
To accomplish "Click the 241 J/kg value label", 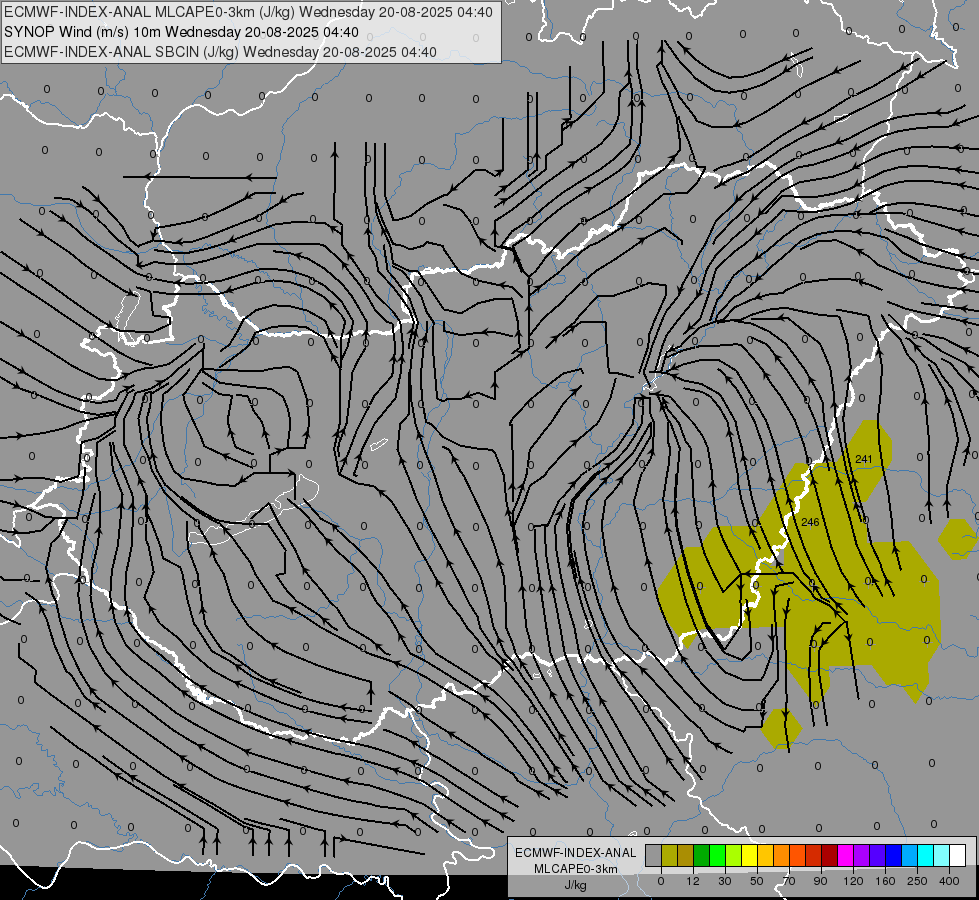I will [x=863, y=459].
